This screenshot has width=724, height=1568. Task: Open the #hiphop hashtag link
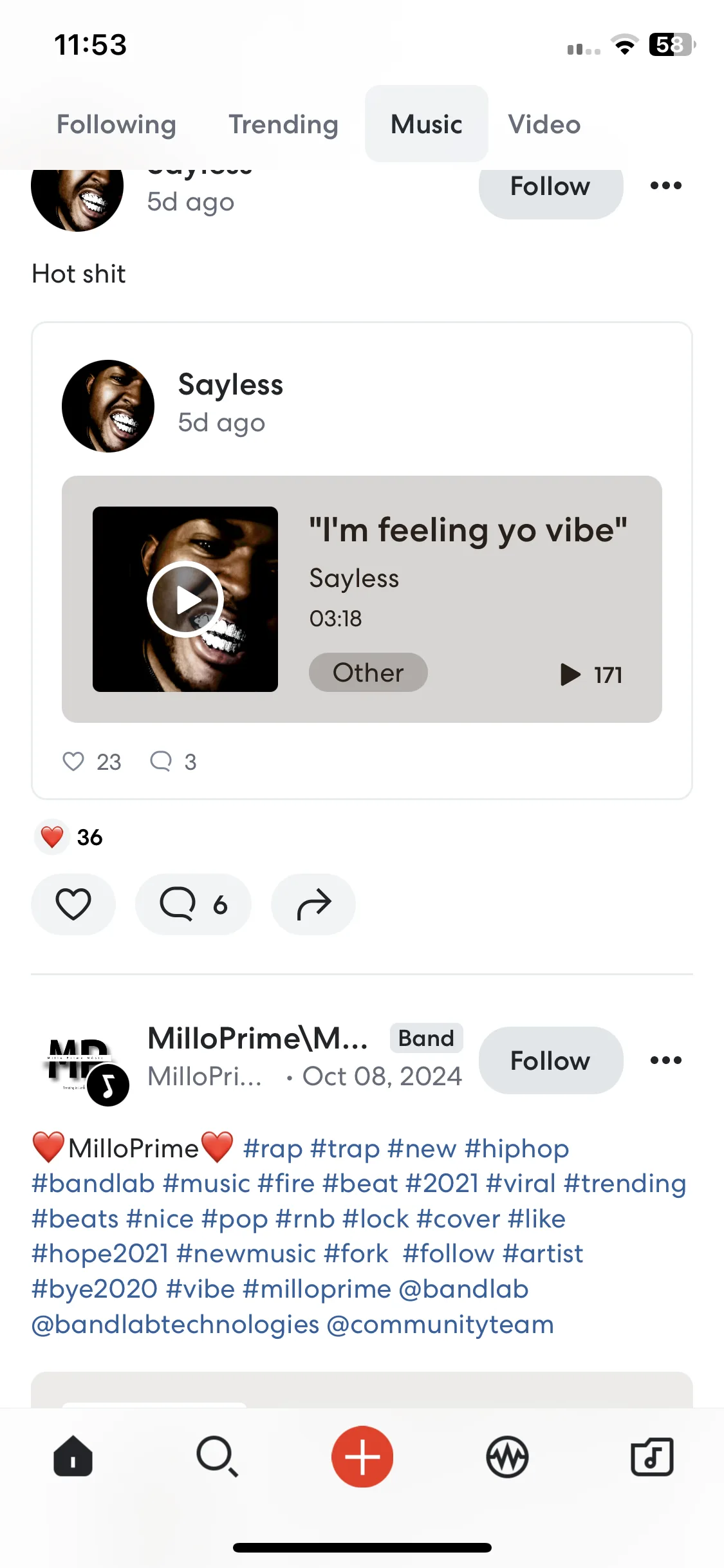pyautogui.click(x=517, y=1148)
